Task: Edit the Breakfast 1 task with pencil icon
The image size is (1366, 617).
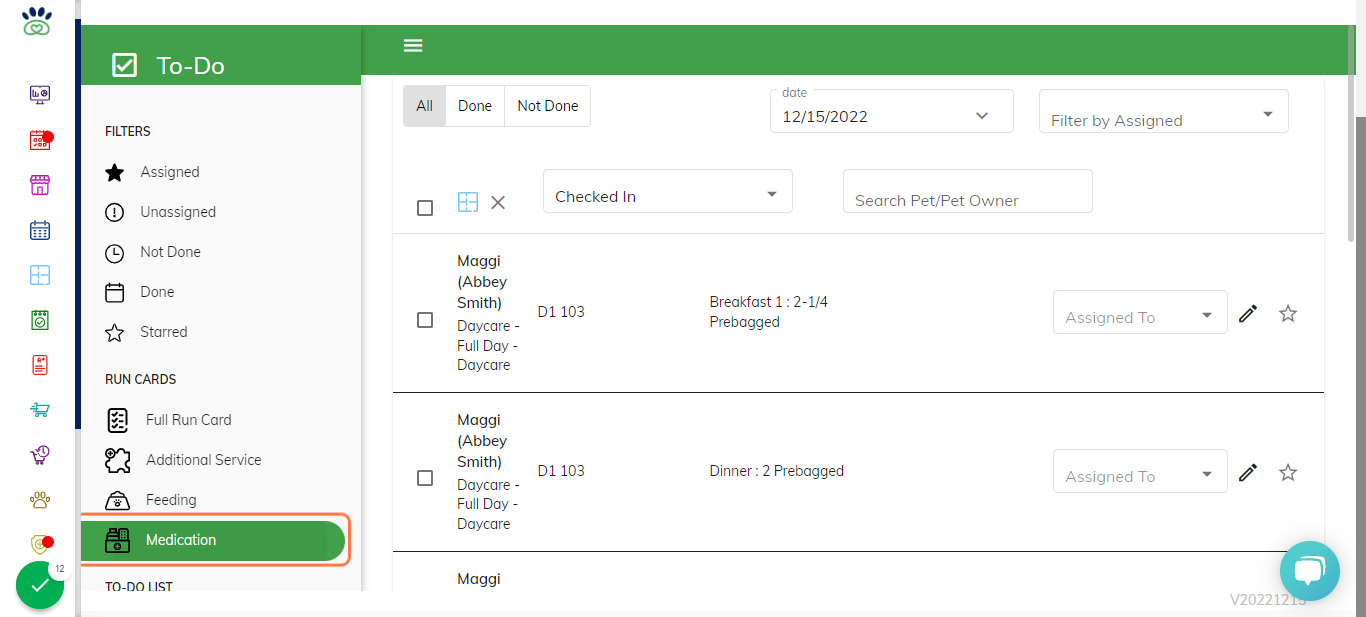Action: [x=1247, y=314]
